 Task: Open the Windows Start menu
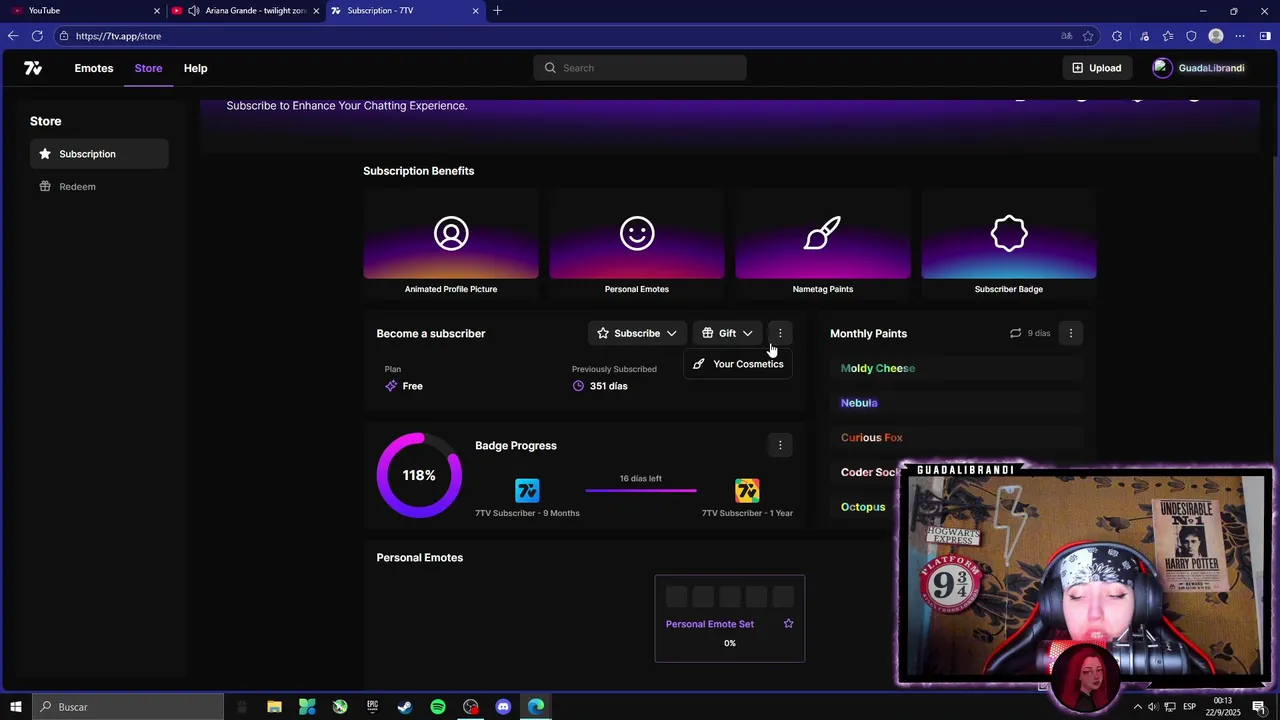[x=15, y=707]
